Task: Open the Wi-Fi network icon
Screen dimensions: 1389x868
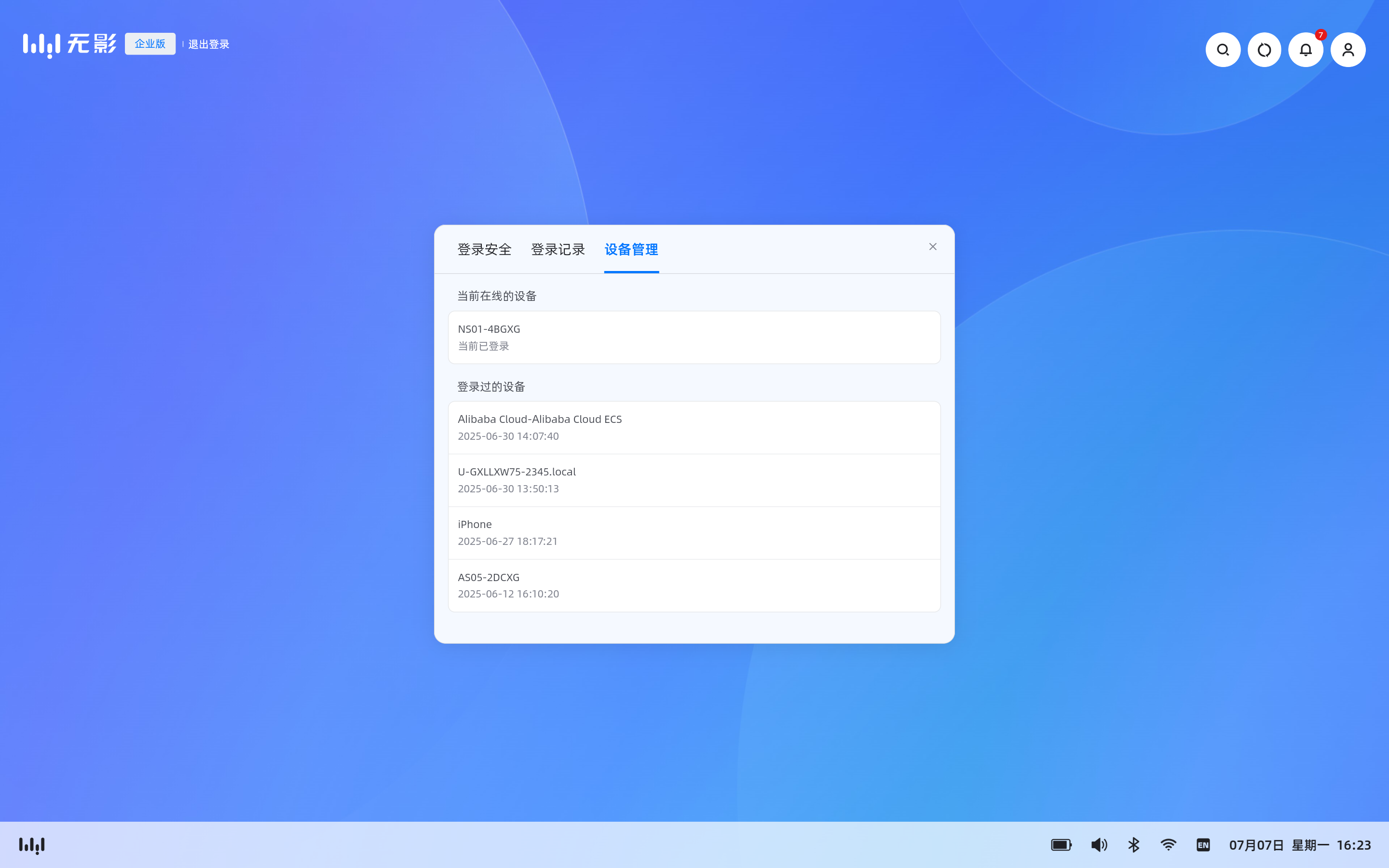Action: pos(1168,845)
